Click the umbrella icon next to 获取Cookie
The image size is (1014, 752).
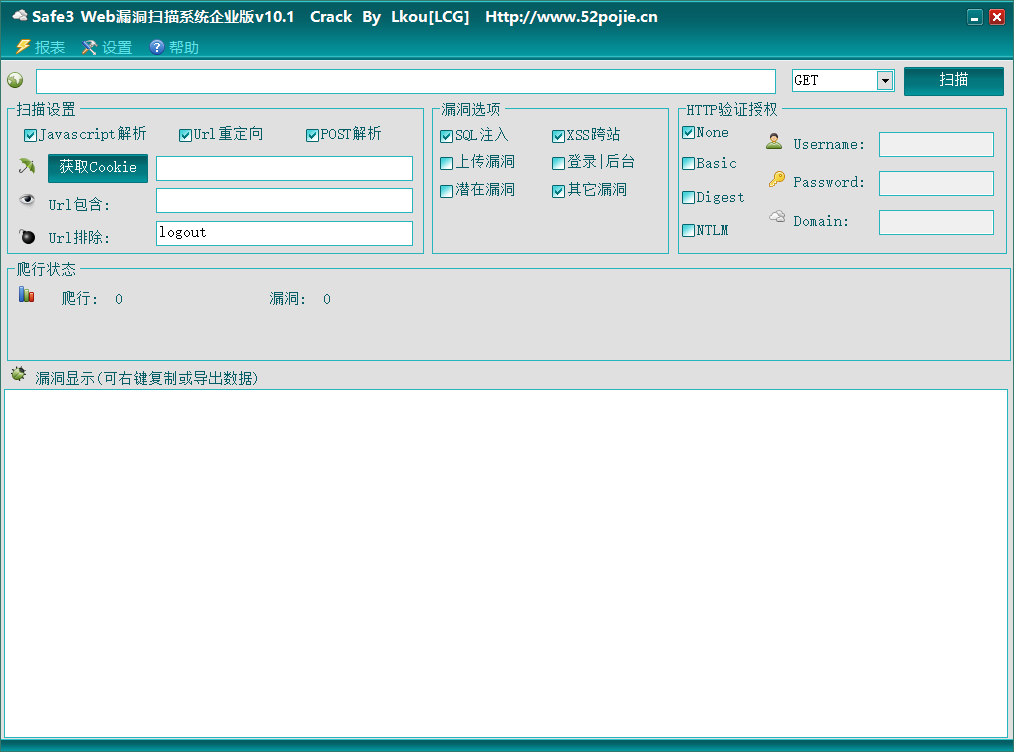(27, 167)
